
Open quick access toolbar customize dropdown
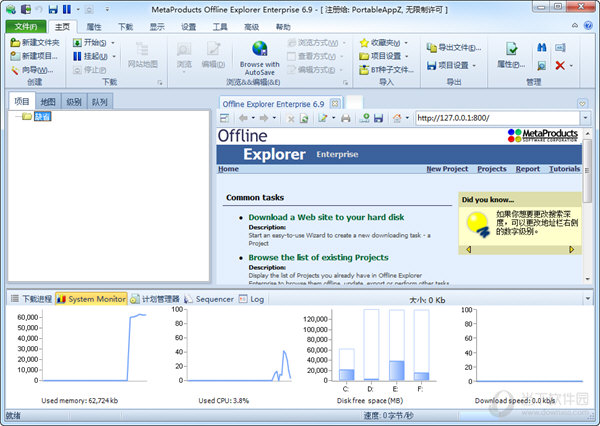click(x=107, y=9)
